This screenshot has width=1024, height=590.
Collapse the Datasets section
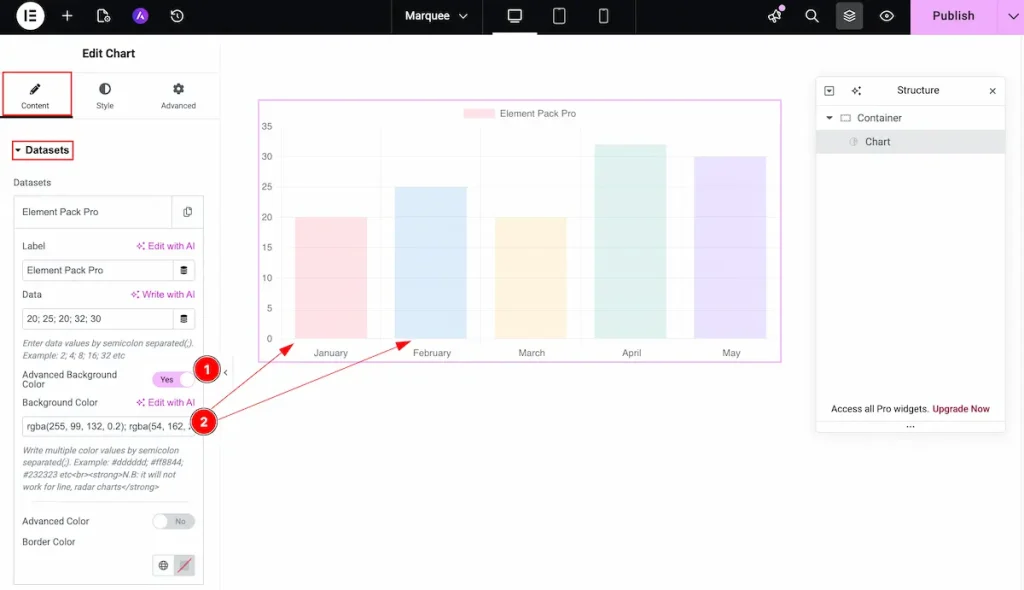[42, 149]
